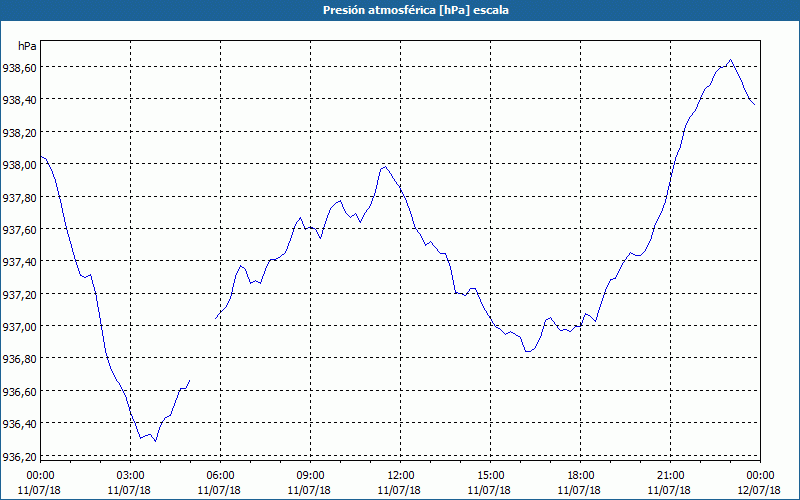800x500 pixels.
Task: Click the 936,60 y-axis label
Action: point(19,391)
